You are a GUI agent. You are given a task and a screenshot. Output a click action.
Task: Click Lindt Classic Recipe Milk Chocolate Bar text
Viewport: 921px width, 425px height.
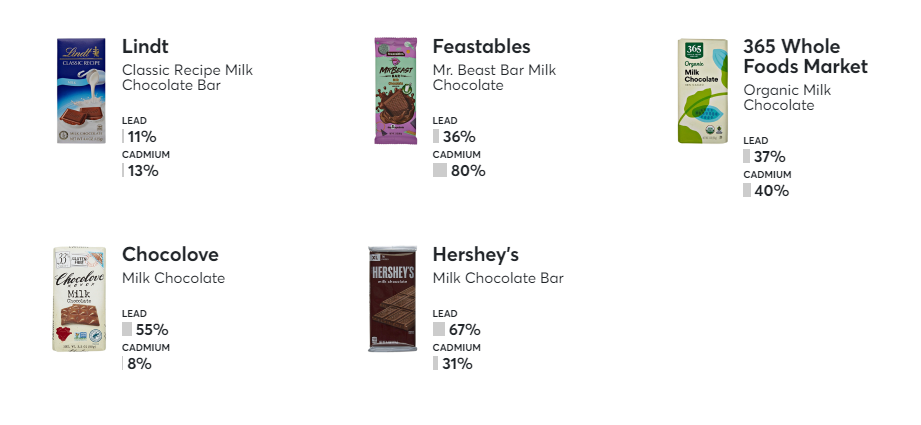(x=187, y=78)
